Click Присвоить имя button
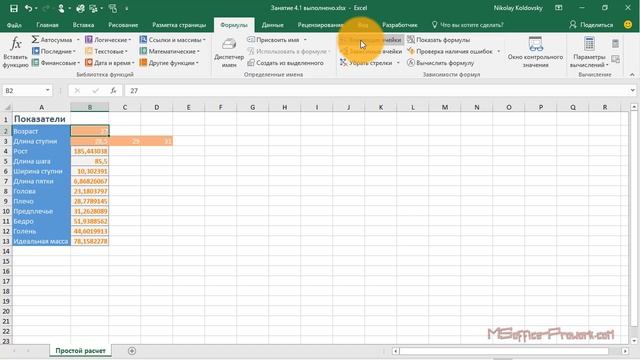Screen dimensions: 640x360 click(273, 40)
